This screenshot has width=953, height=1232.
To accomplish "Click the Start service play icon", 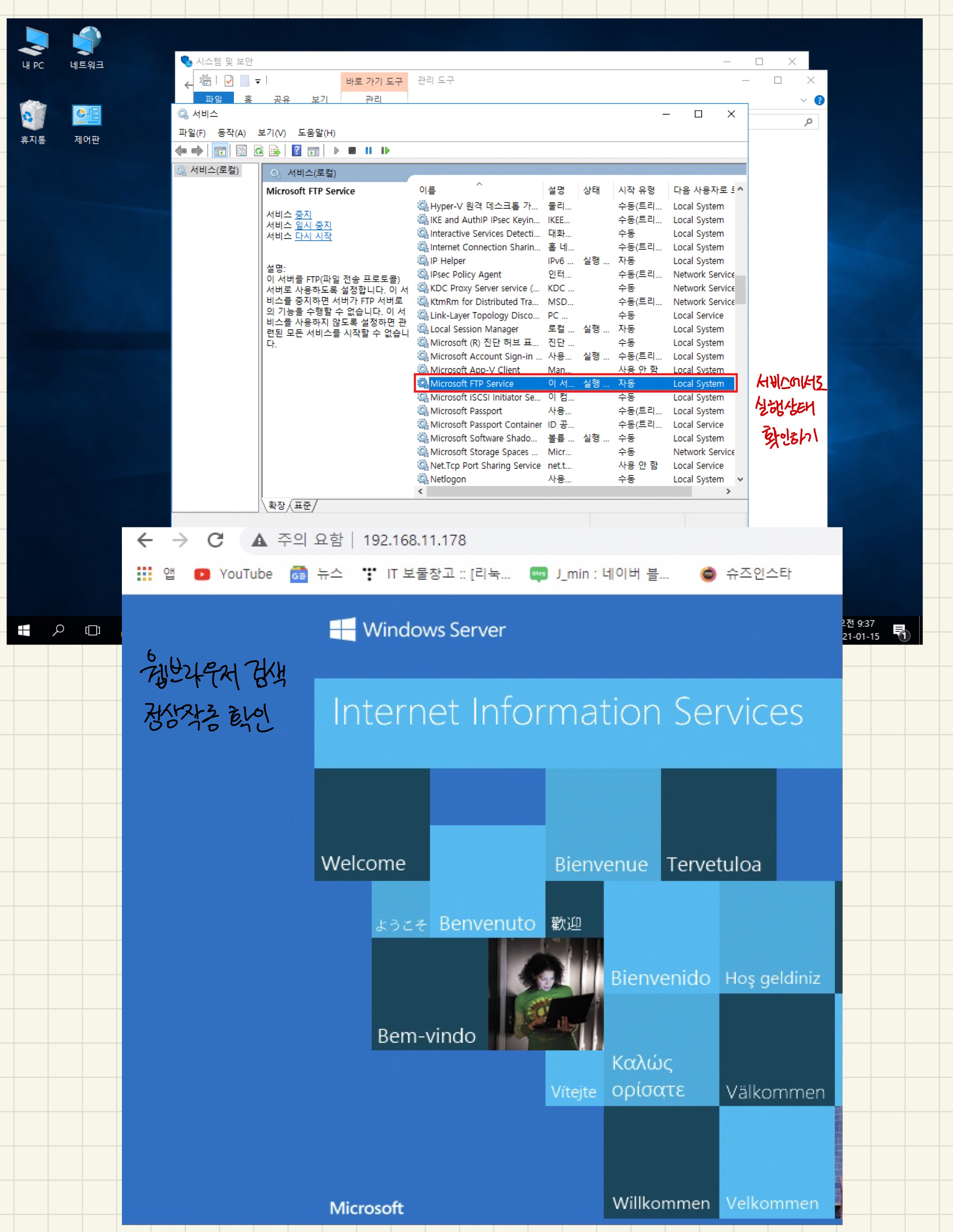I will [336, 151].
